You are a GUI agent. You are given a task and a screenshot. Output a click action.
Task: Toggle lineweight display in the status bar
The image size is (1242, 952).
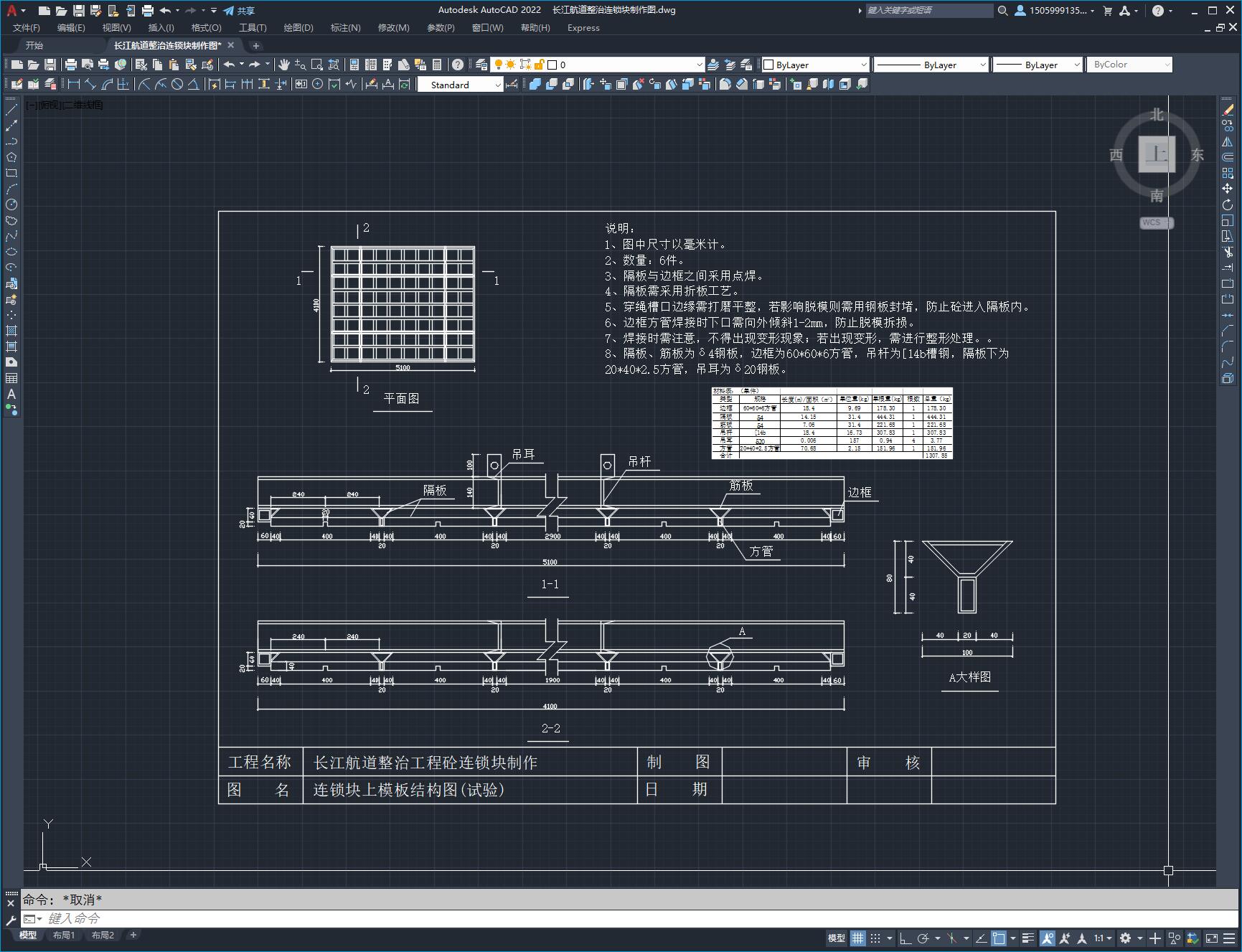click(x=1028, y=938)
